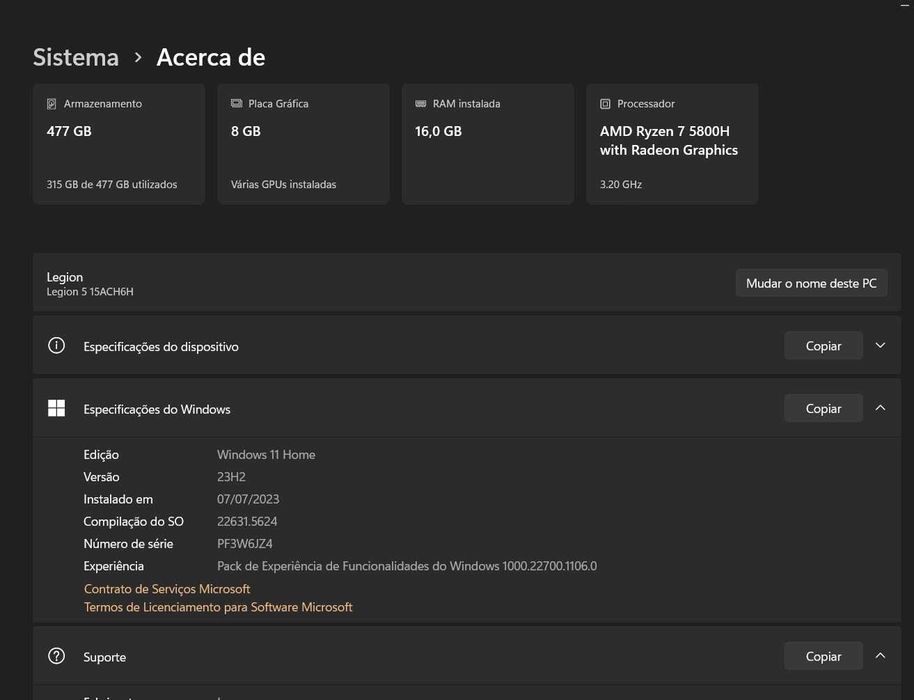Click the breadcrumb chevron separator after Sistema

(138, 58)
